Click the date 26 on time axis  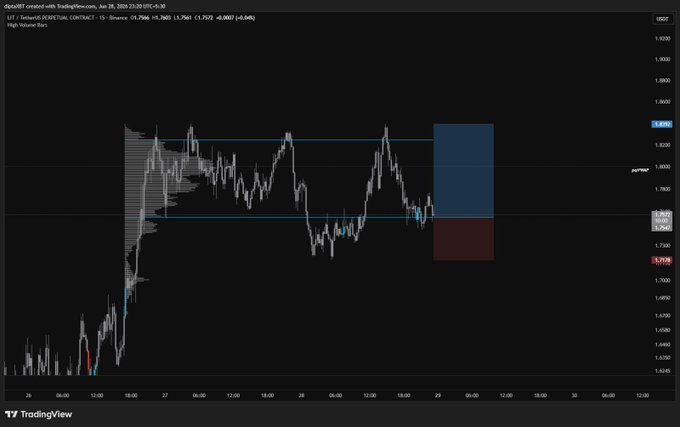point(29,395)
